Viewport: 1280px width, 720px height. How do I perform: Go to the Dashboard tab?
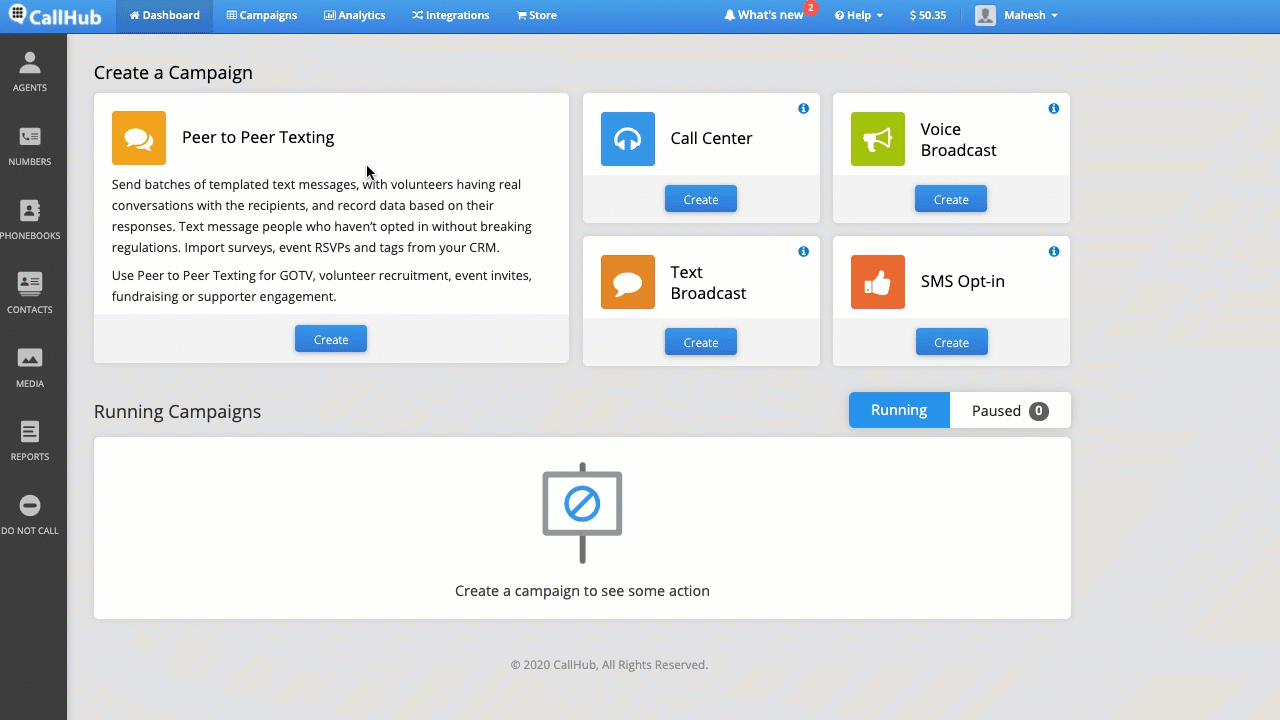point(165,15)
